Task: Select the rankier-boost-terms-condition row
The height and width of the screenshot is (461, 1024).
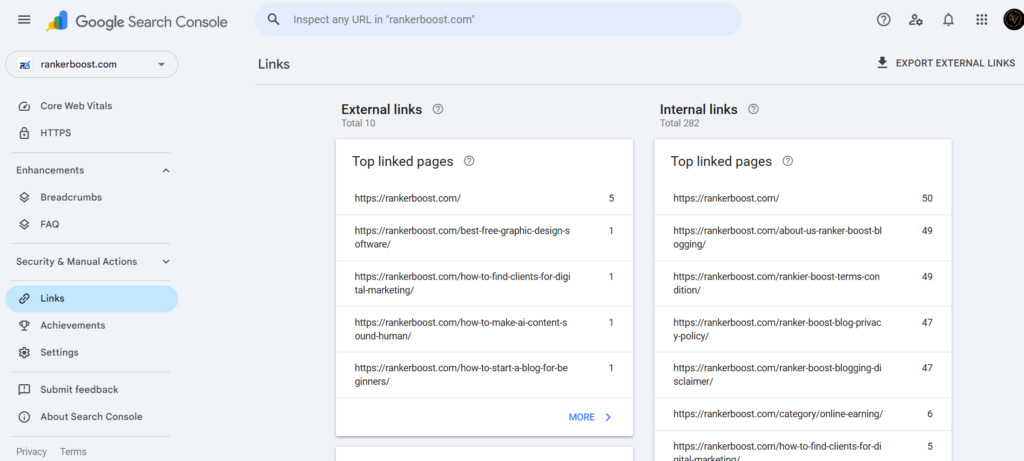Action: click(803, 283)
